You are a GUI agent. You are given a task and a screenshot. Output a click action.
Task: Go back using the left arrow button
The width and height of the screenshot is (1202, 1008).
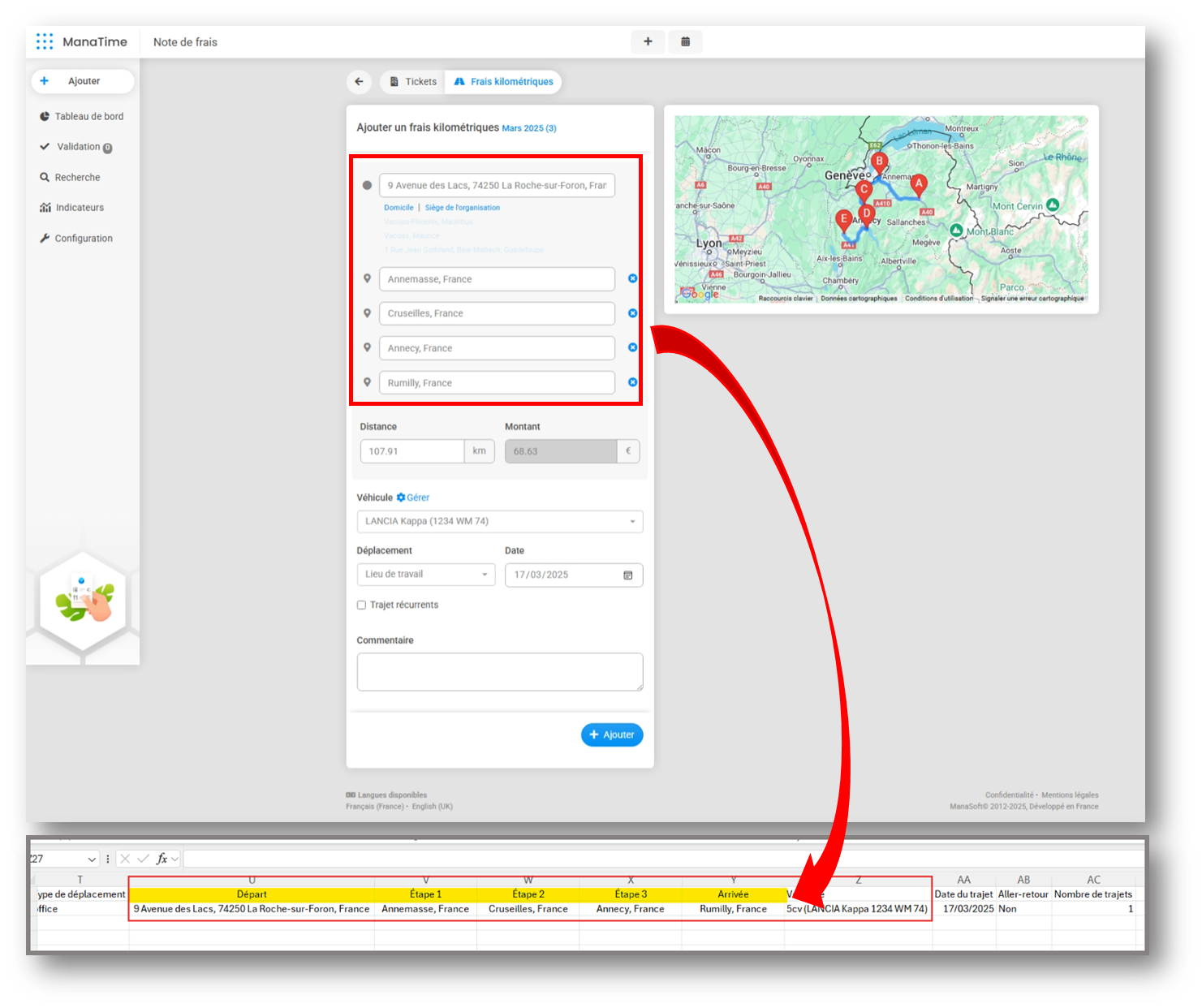[359, 82]
